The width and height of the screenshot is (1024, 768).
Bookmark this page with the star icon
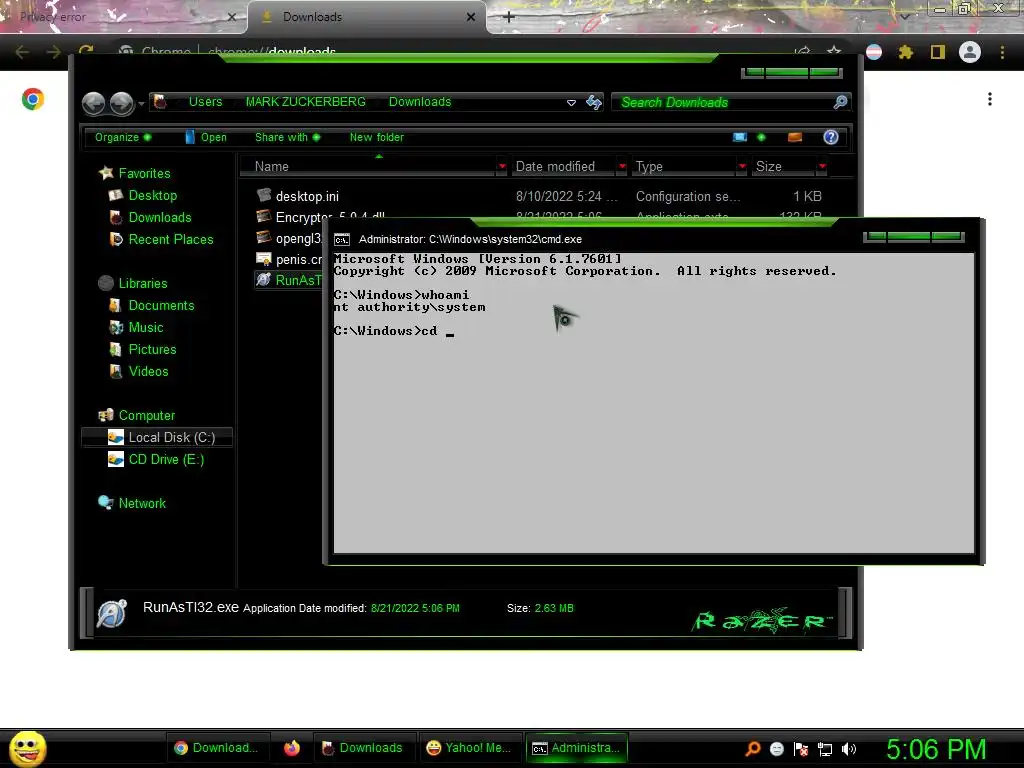point(834,52)
